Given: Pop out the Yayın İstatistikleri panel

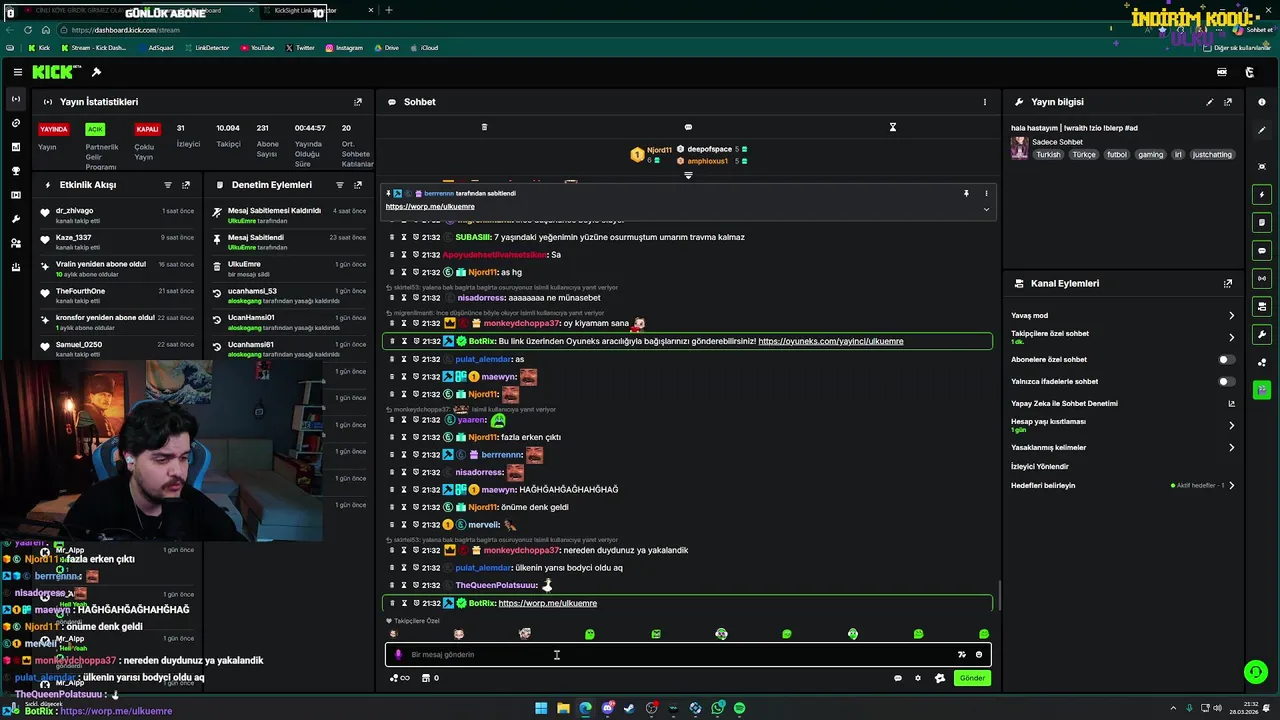Looking at the screenshot, I should [x=358, y=102].
